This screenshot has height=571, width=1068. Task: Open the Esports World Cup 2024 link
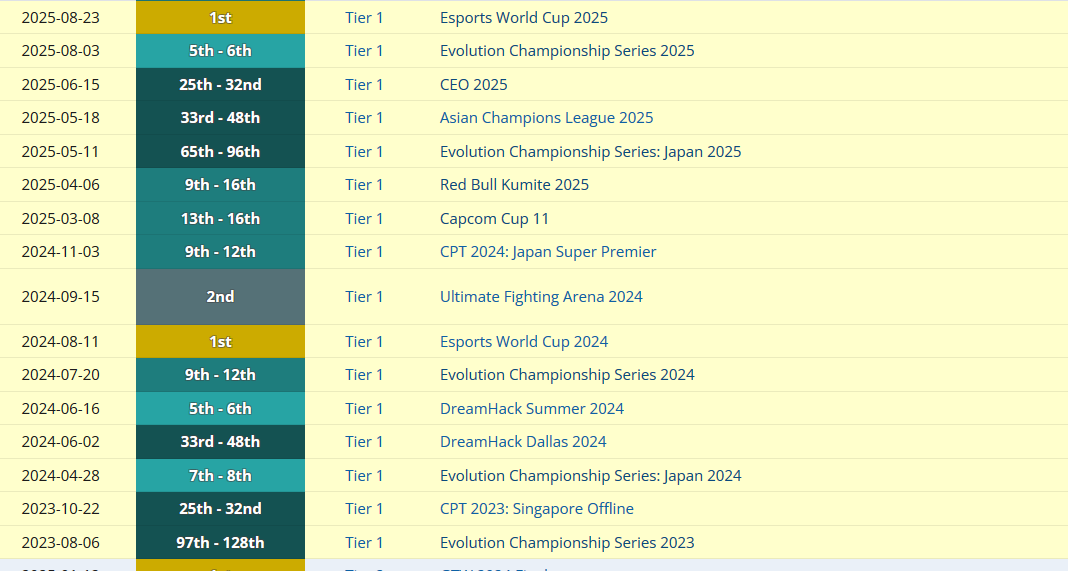point(524,341)
